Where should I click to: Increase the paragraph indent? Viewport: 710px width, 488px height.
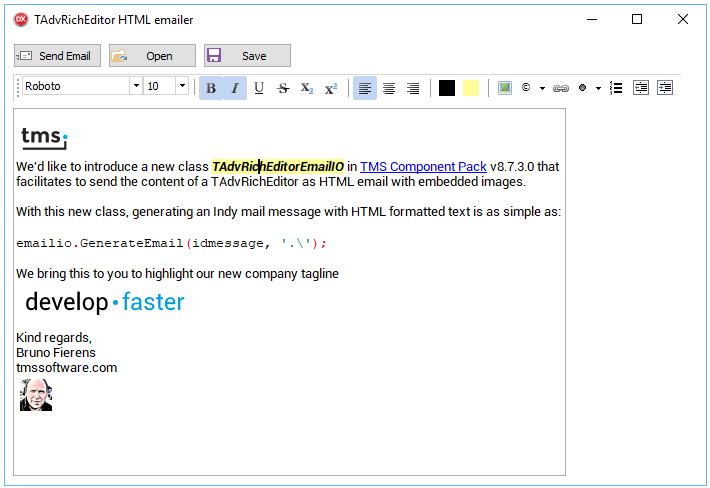pyautogui.click(x=665, y=88)
